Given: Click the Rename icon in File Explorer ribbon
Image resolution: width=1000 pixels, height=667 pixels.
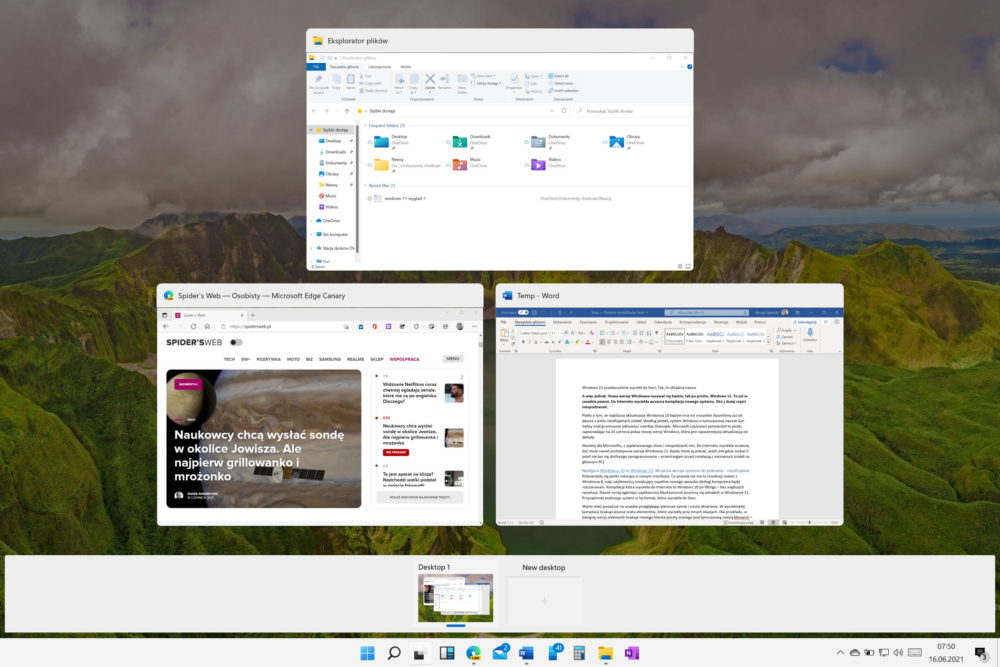Looking at the screenshot, I should pyautogui.click(x=445, y=82).
